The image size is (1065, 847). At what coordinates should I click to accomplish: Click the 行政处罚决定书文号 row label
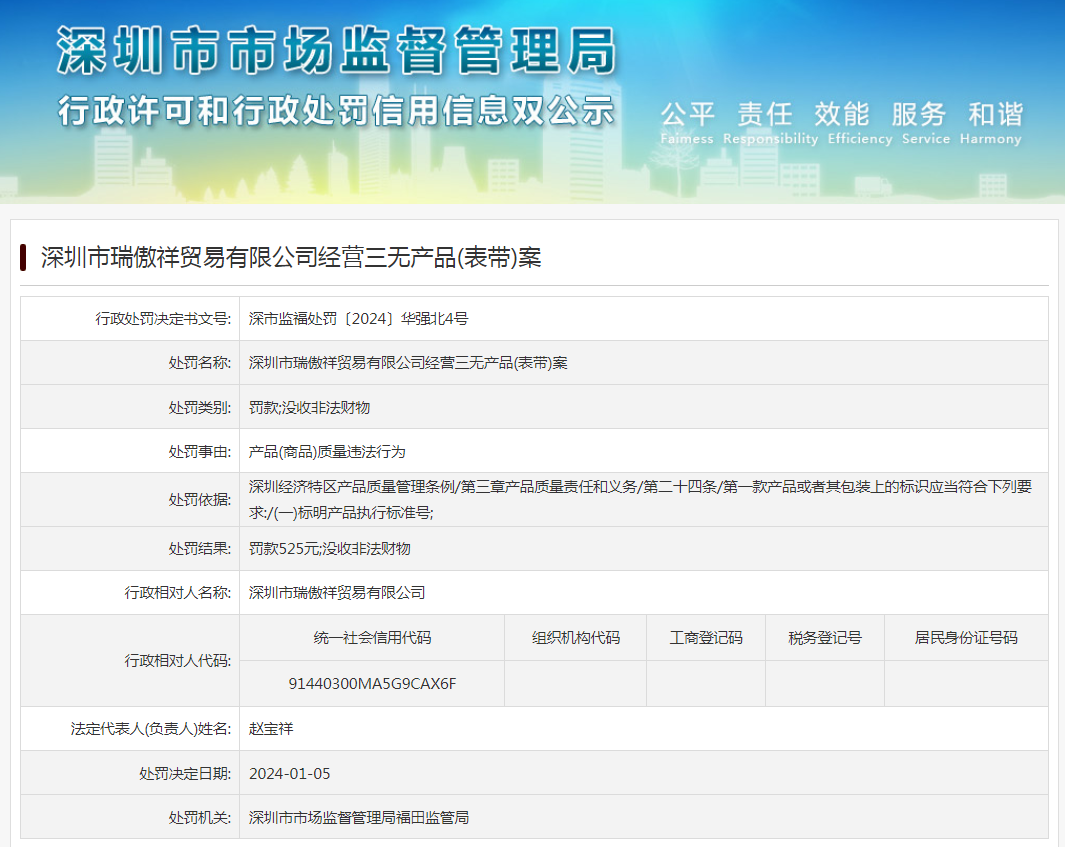click(x=163, y=319)
